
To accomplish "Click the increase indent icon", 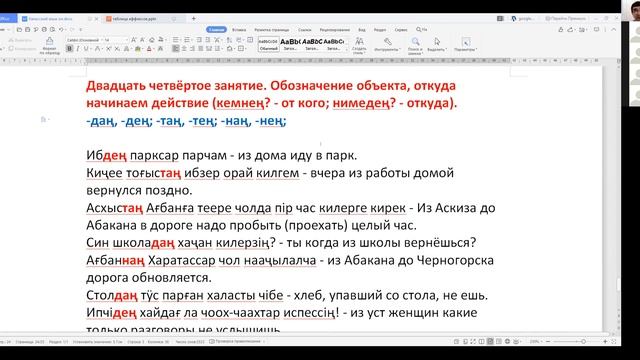I will tap(208, 40).
